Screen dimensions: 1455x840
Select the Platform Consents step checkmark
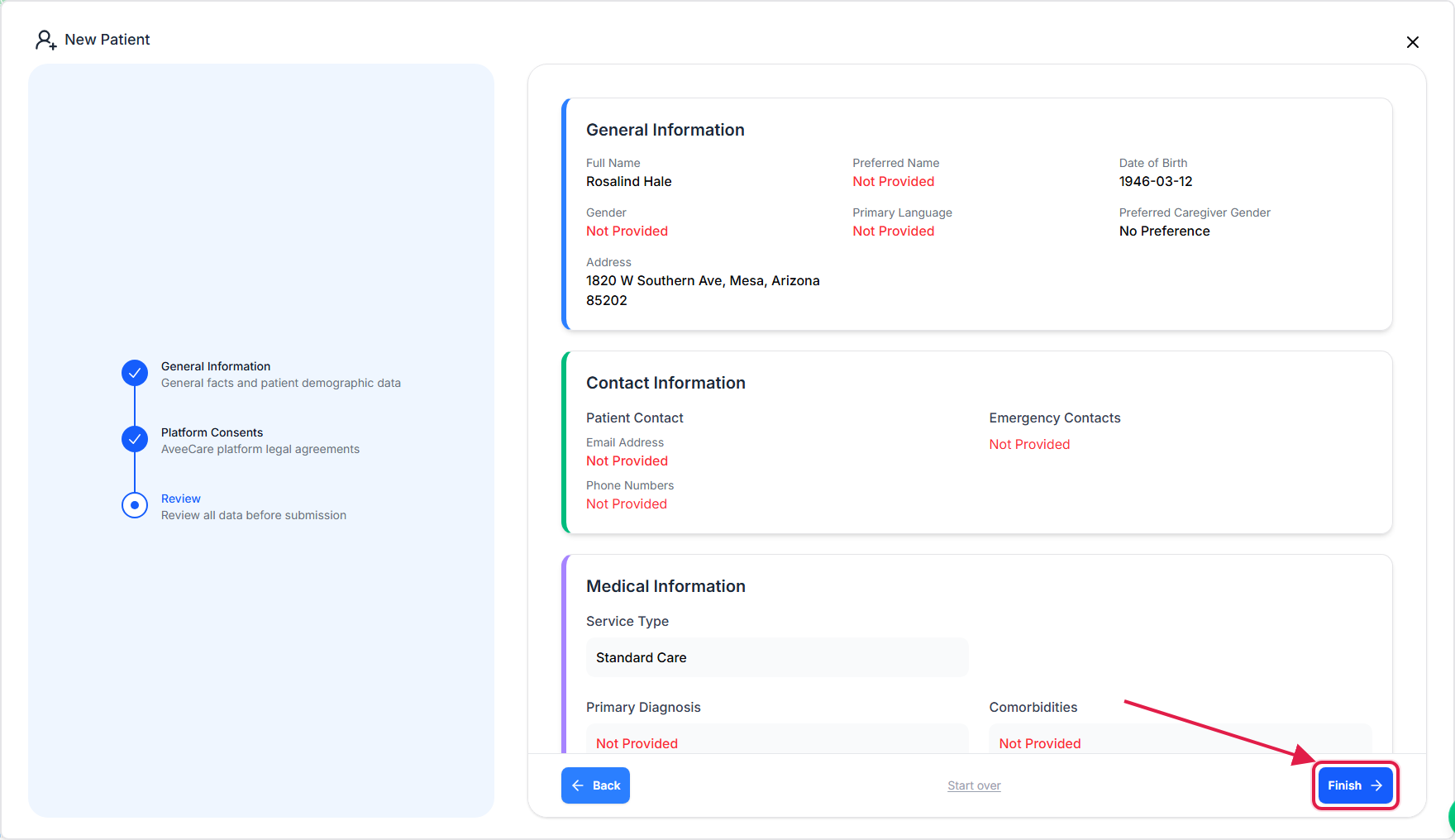pos(135,439)
